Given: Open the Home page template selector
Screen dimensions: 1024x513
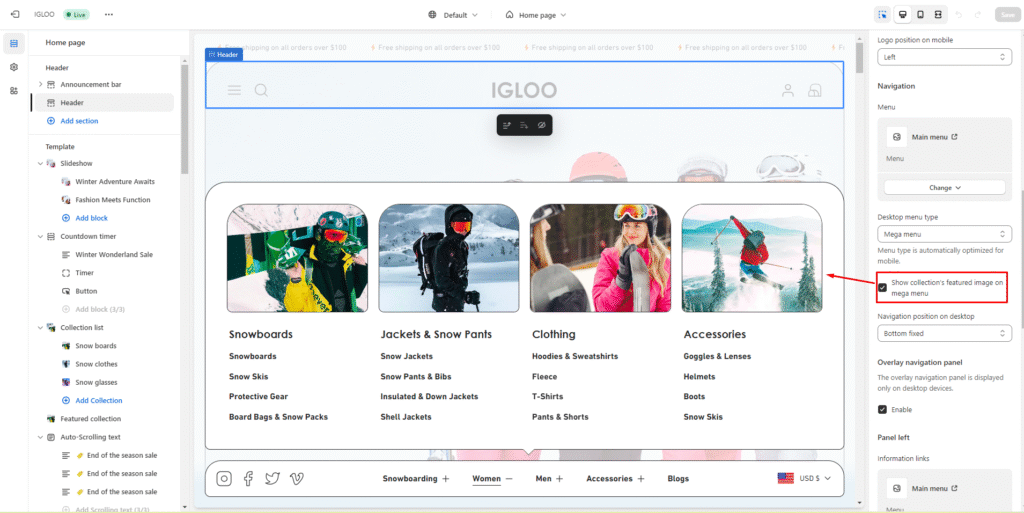Looking at the screenshot, I should click(536, 15).
